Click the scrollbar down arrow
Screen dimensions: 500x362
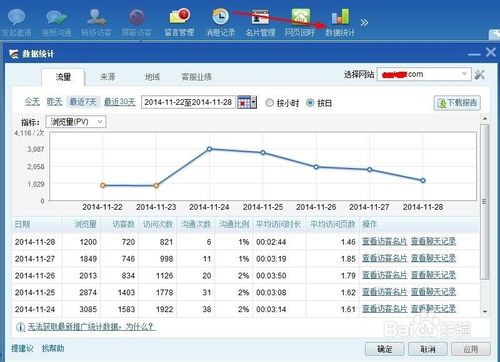click(485, 311)
